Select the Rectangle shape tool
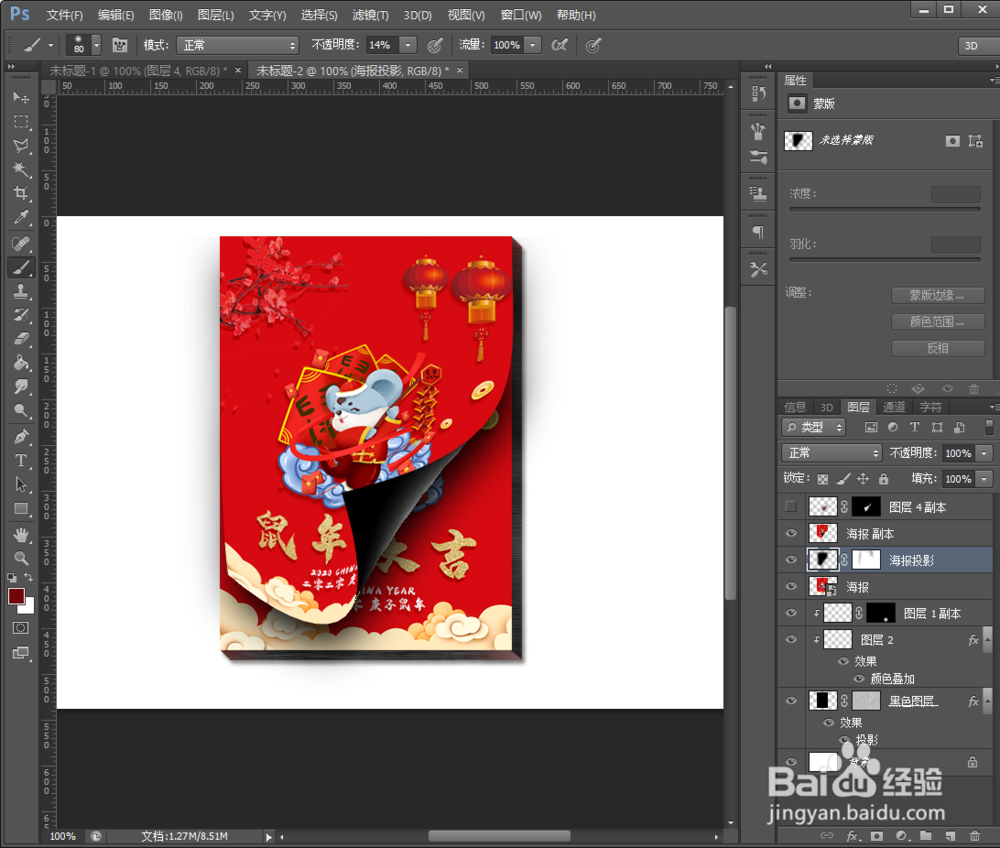 21,509
